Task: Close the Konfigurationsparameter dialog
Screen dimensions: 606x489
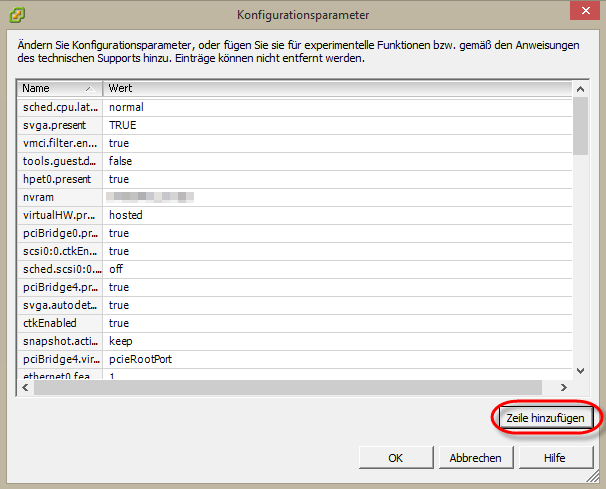Action: click(585, 10)
